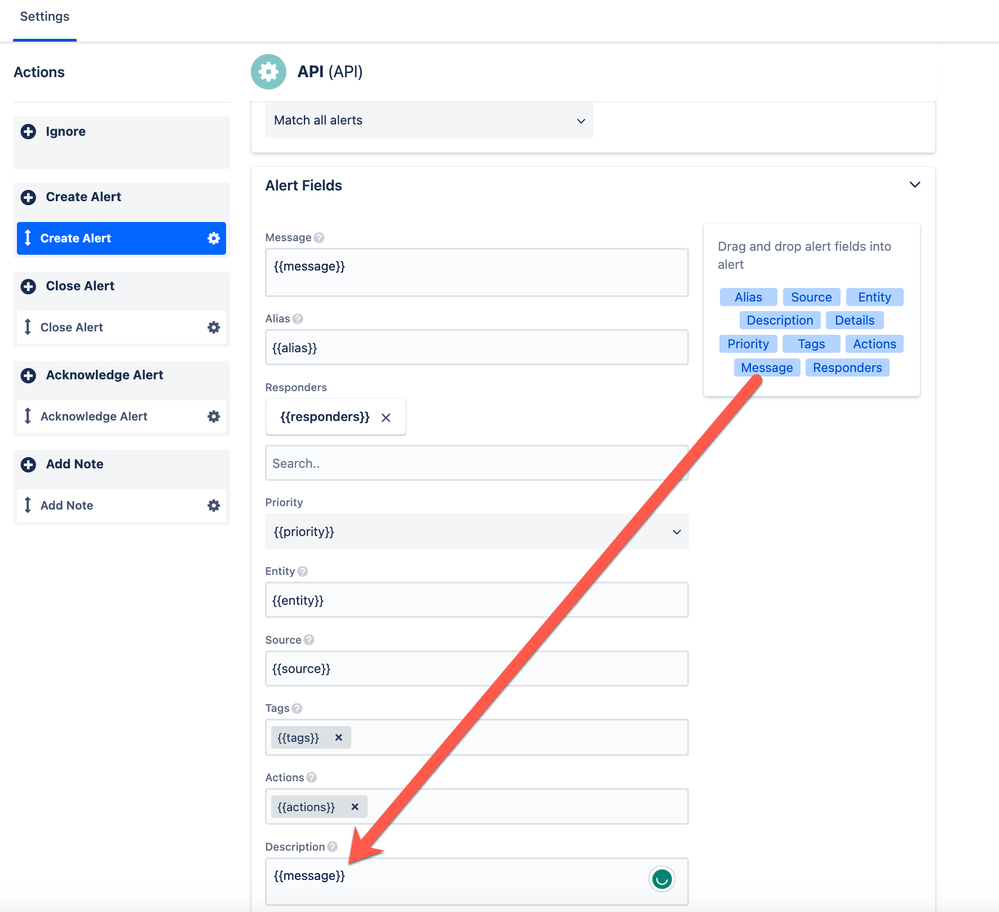Viewport: 999px width, 912px height.
Task: Click the plus icon beside Ignore
Action: click(28, 132)
